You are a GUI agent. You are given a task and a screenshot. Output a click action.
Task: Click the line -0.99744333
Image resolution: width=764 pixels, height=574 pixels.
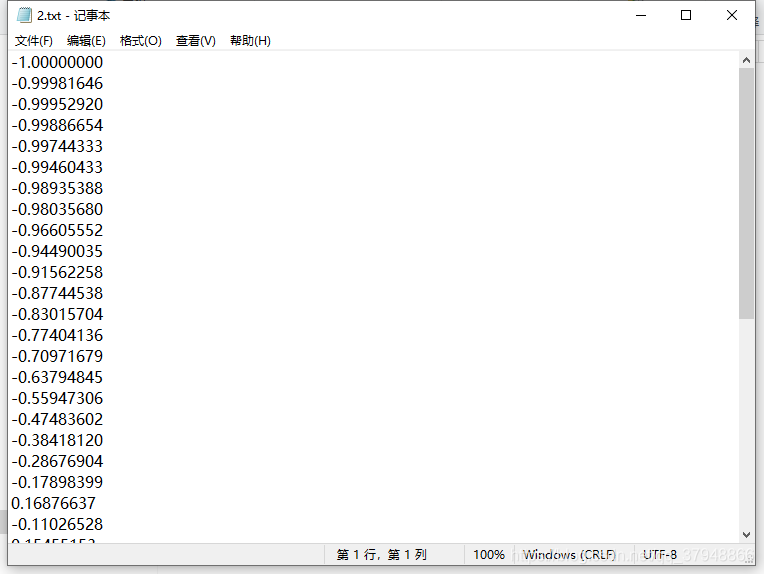coord(57,146)
